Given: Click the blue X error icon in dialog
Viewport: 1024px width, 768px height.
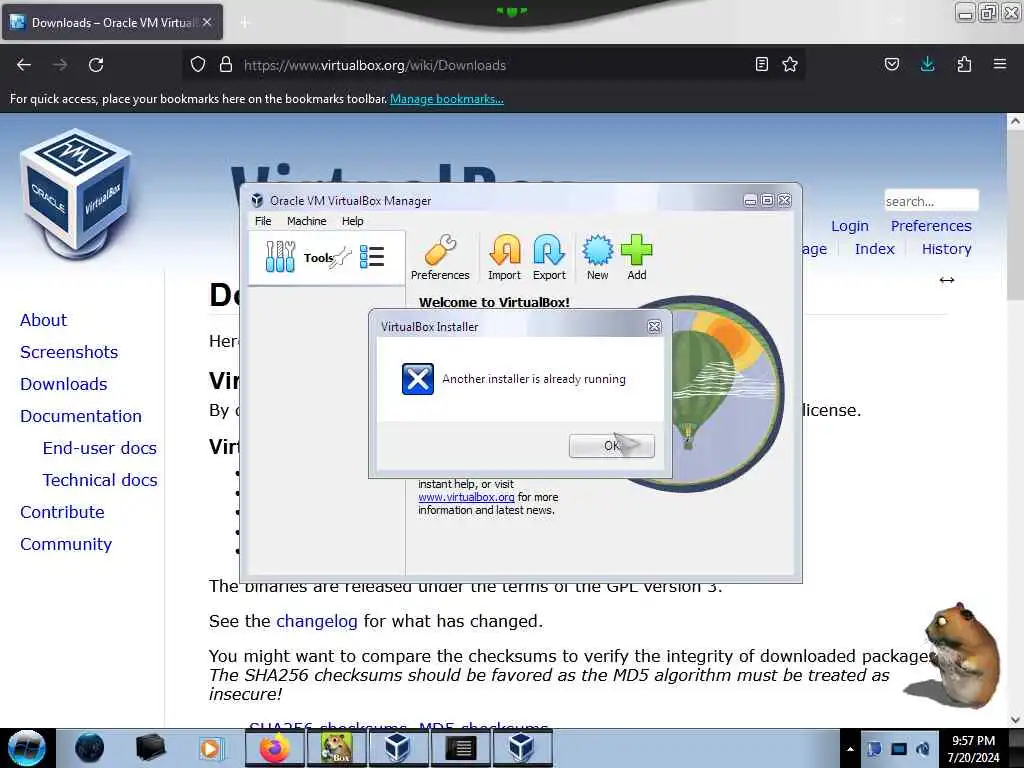Looking at the screenshot, I should [x=417, y=379].
